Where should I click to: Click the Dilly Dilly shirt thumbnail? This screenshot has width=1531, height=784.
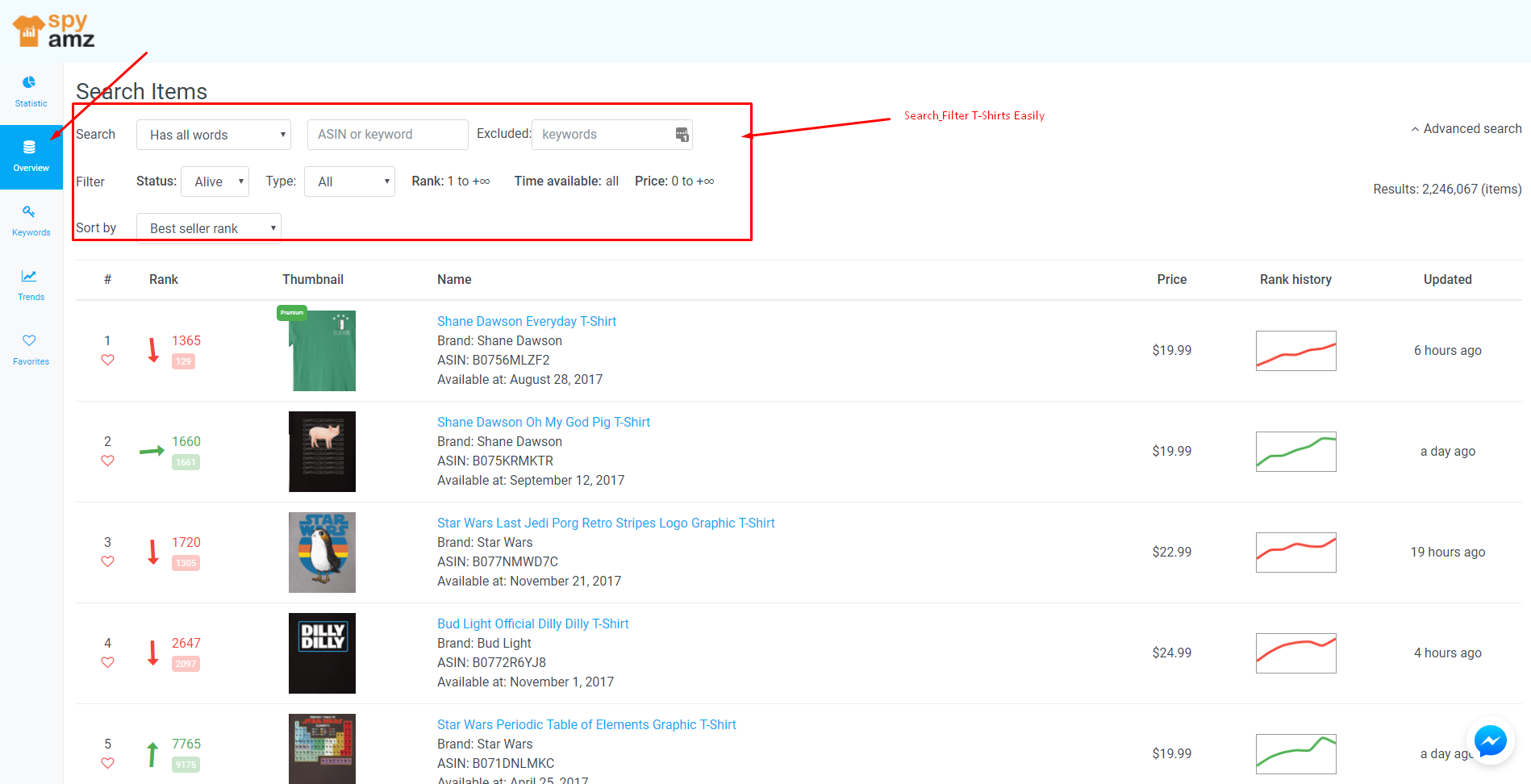[x=322, y=653]
